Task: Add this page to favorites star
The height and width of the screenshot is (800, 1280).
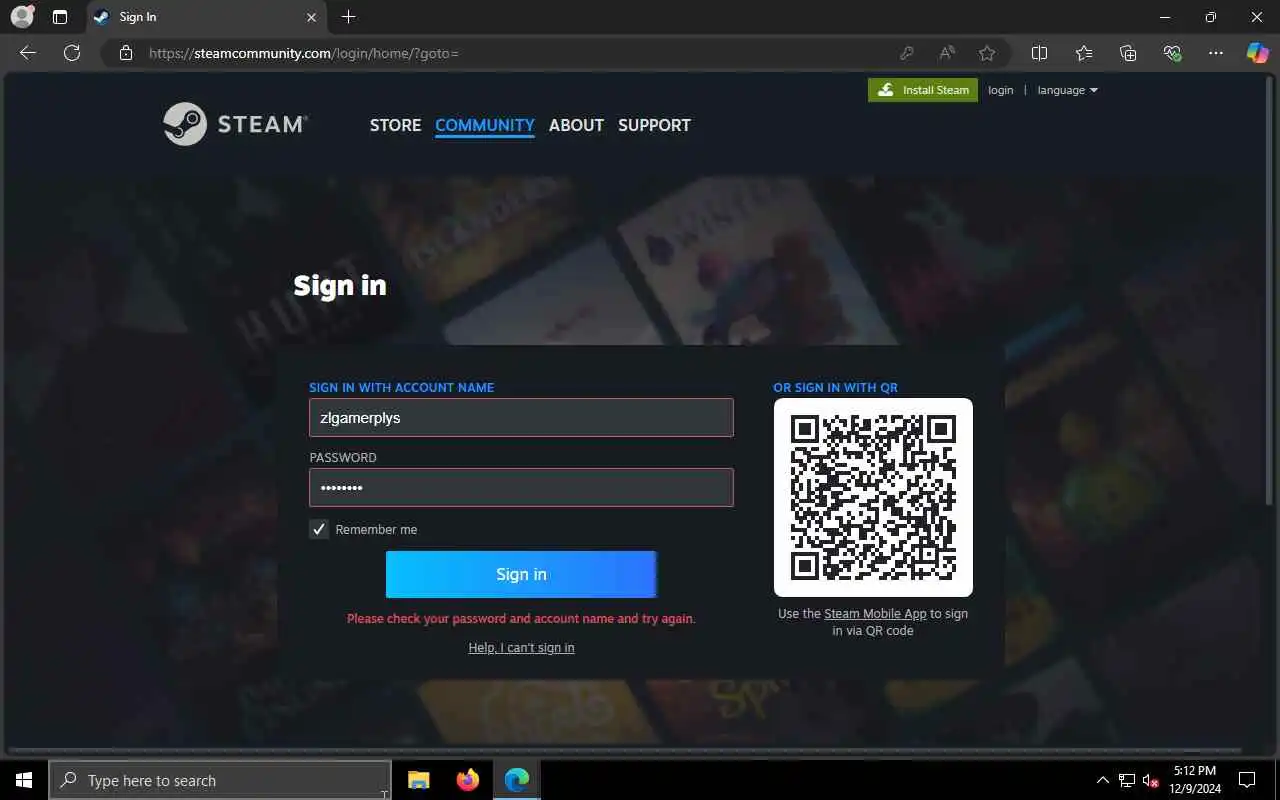Action: click(x=987, y=53)
